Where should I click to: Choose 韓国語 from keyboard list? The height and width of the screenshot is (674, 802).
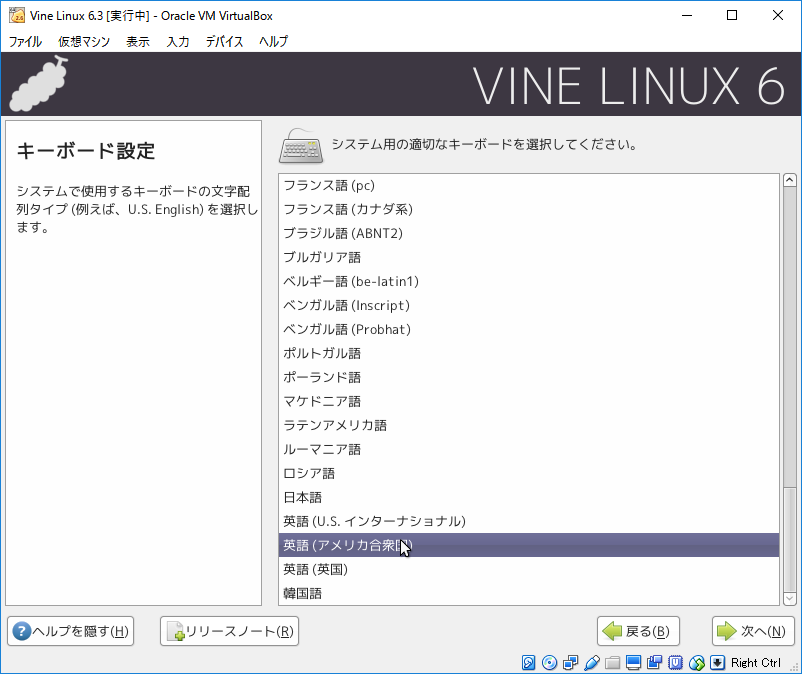[302, 593]
